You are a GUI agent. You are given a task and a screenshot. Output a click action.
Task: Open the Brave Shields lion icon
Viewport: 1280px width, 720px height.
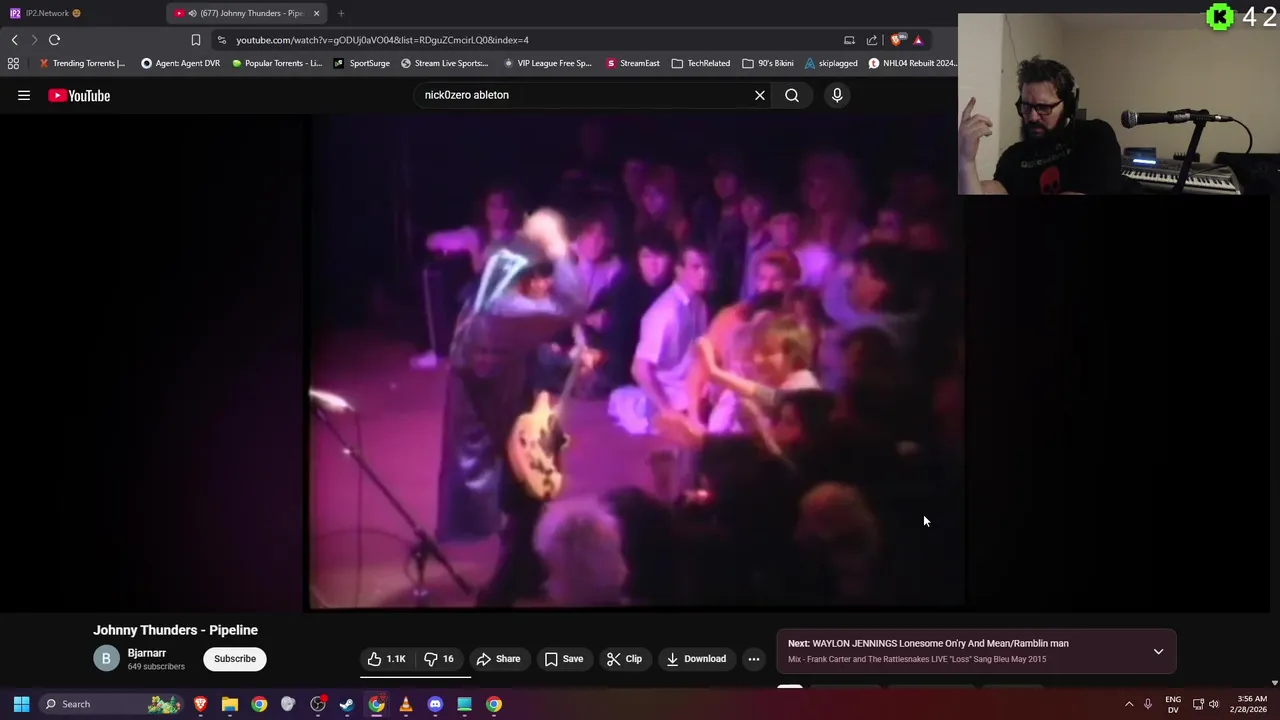[x=896, y=40]
